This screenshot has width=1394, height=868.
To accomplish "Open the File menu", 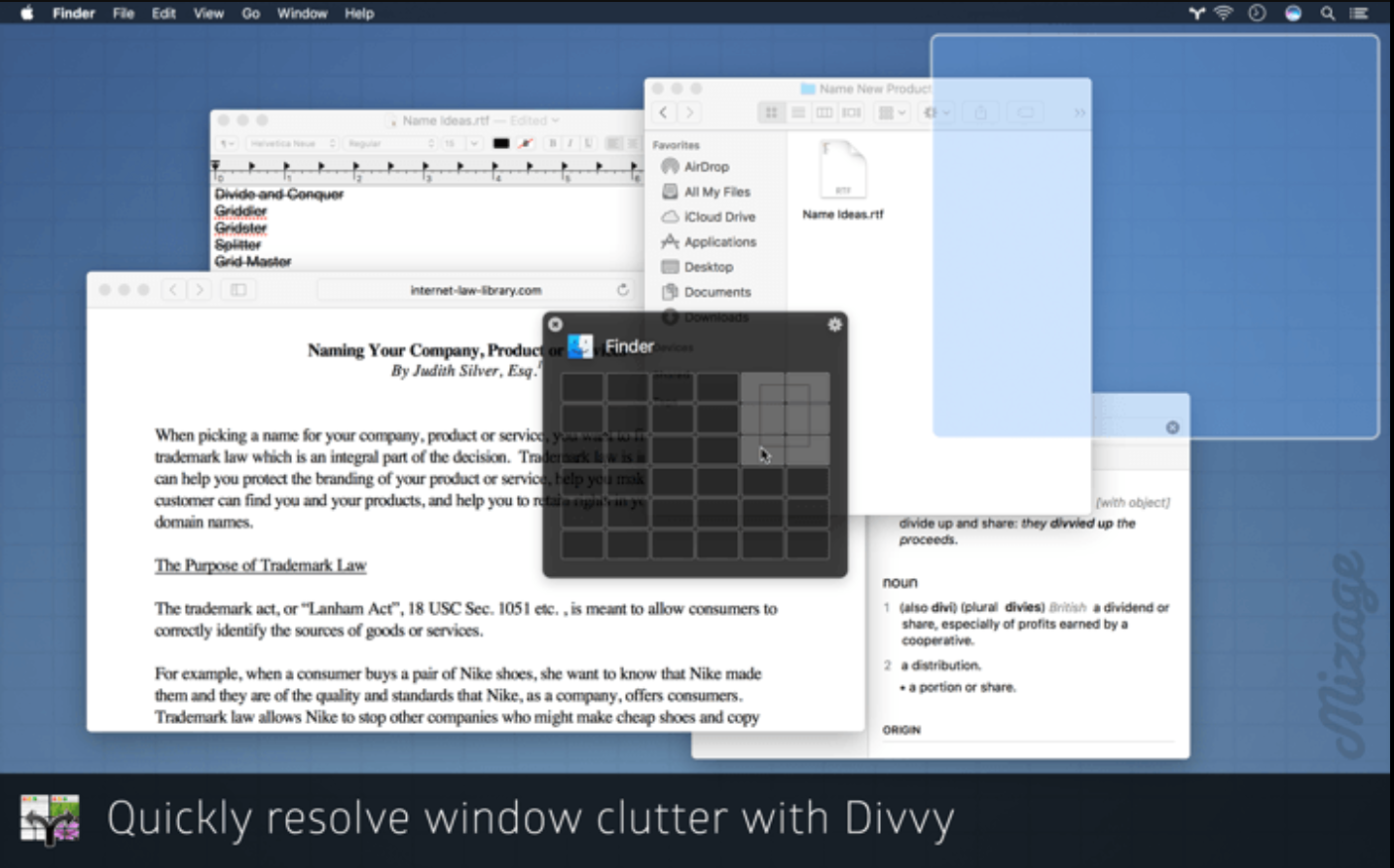I will [x=124, y=13].
